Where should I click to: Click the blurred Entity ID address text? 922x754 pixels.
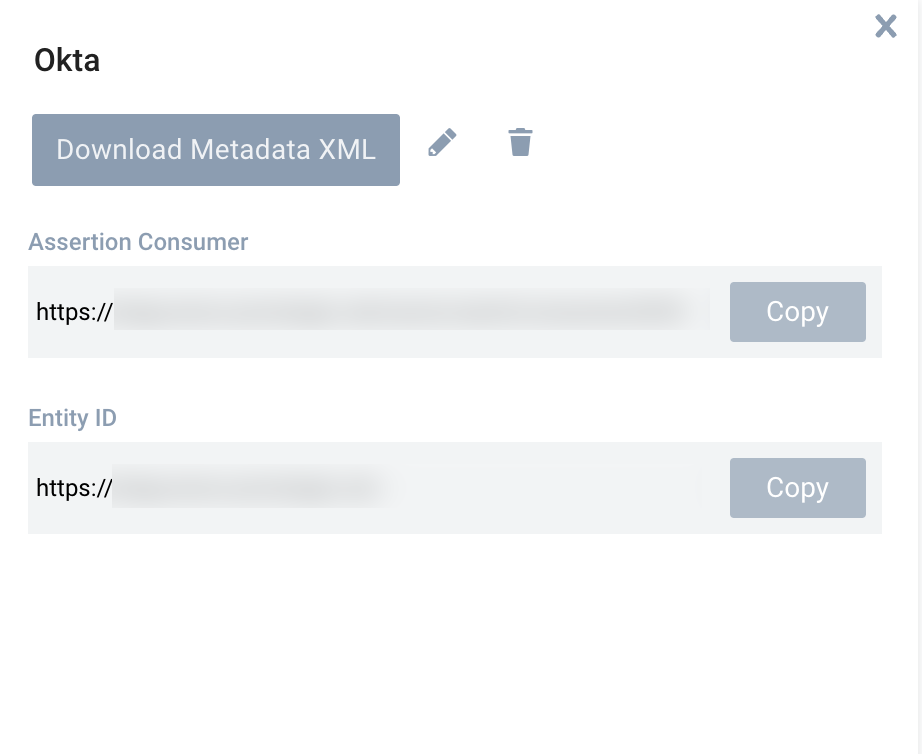tap(250, 488)
